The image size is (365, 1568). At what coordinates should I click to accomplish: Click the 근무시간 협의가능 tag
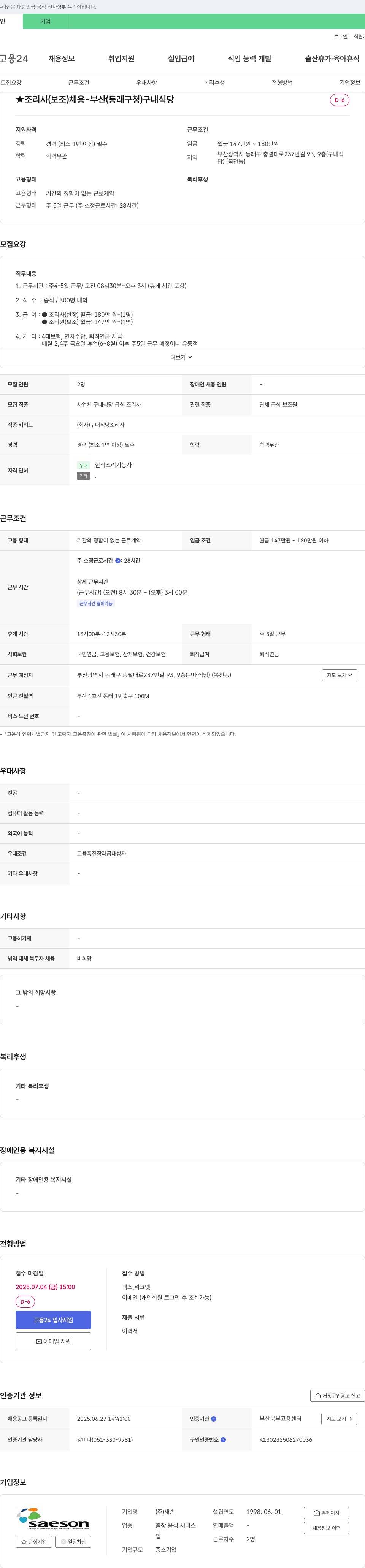point(96,604)
